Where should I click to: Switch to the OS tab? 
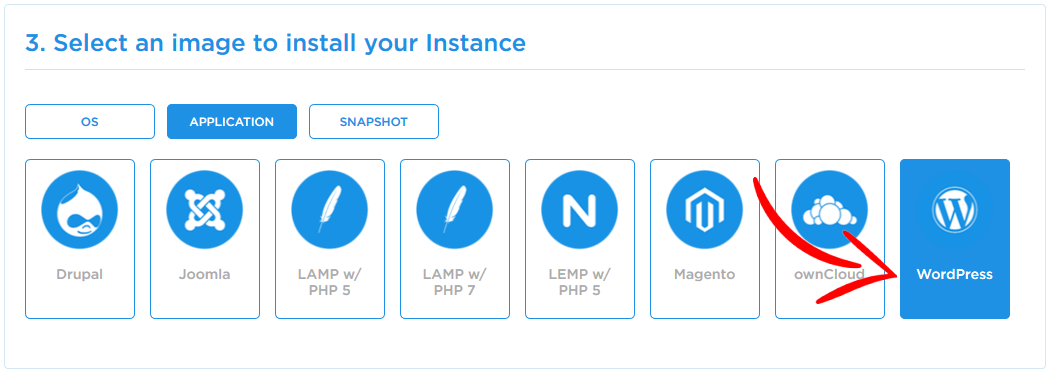[90, 122]
